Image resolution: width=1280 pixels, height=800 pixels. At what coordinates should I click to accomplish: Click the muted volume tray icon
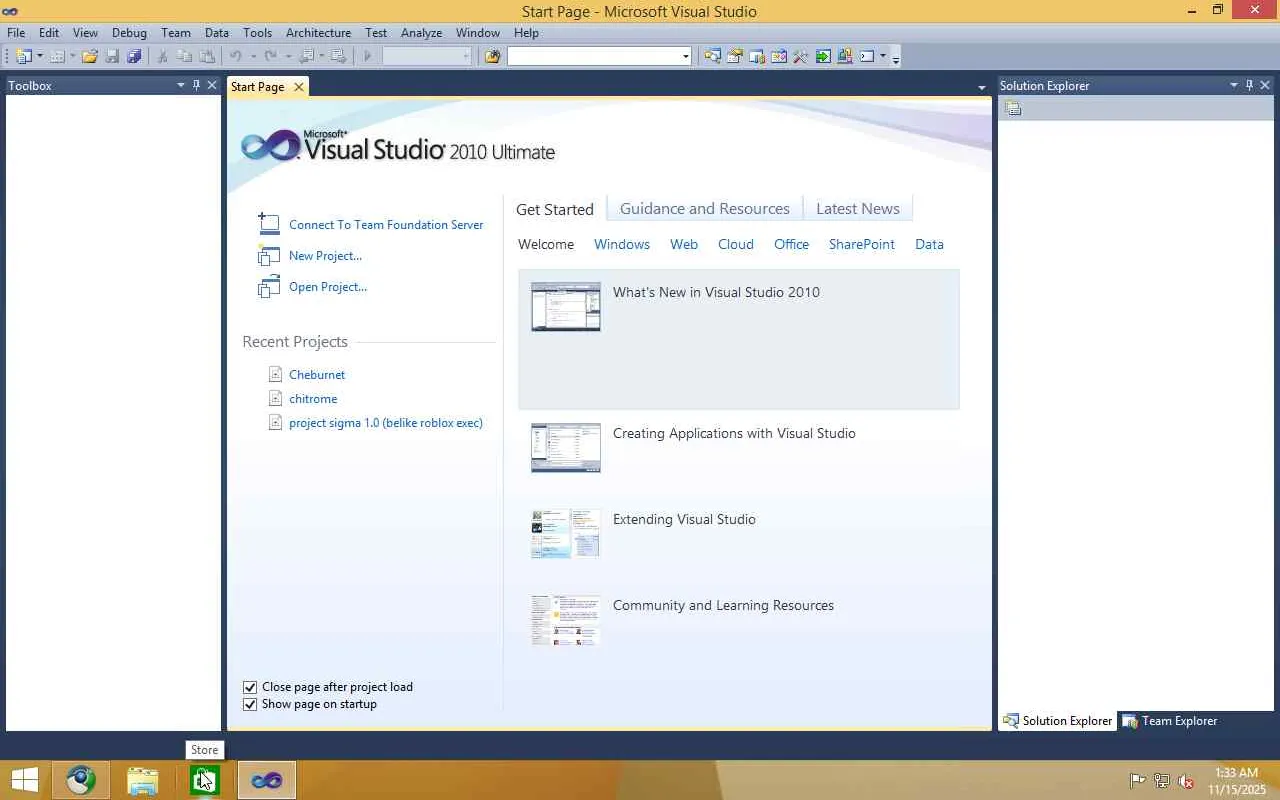(x=1186, y=781)
